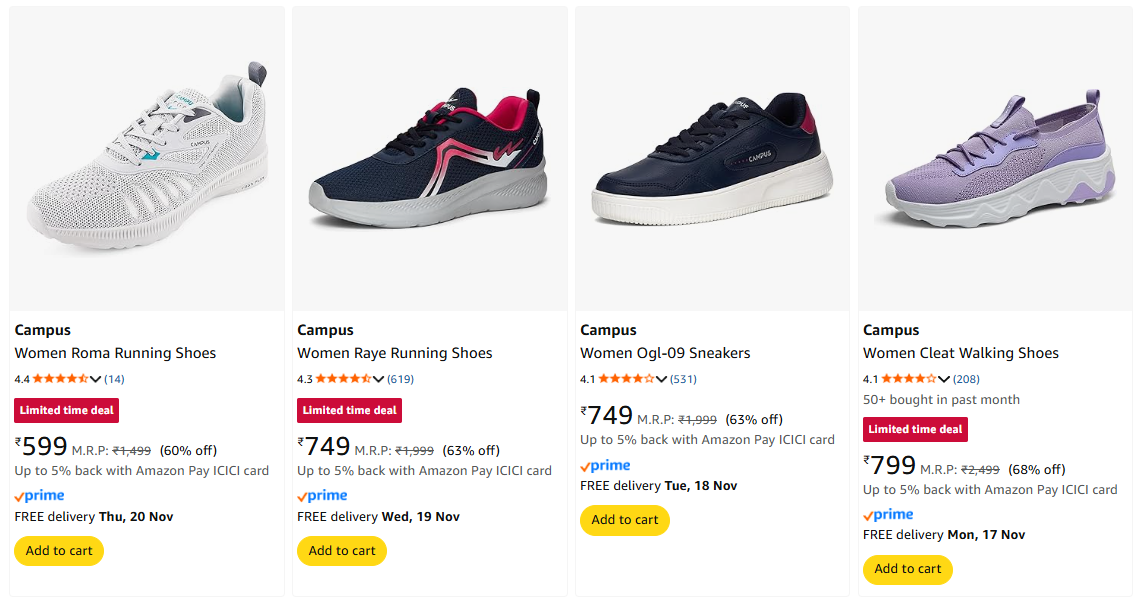
Task: Open the navy Raye Running Shoes image
Action: coord(429,158)
